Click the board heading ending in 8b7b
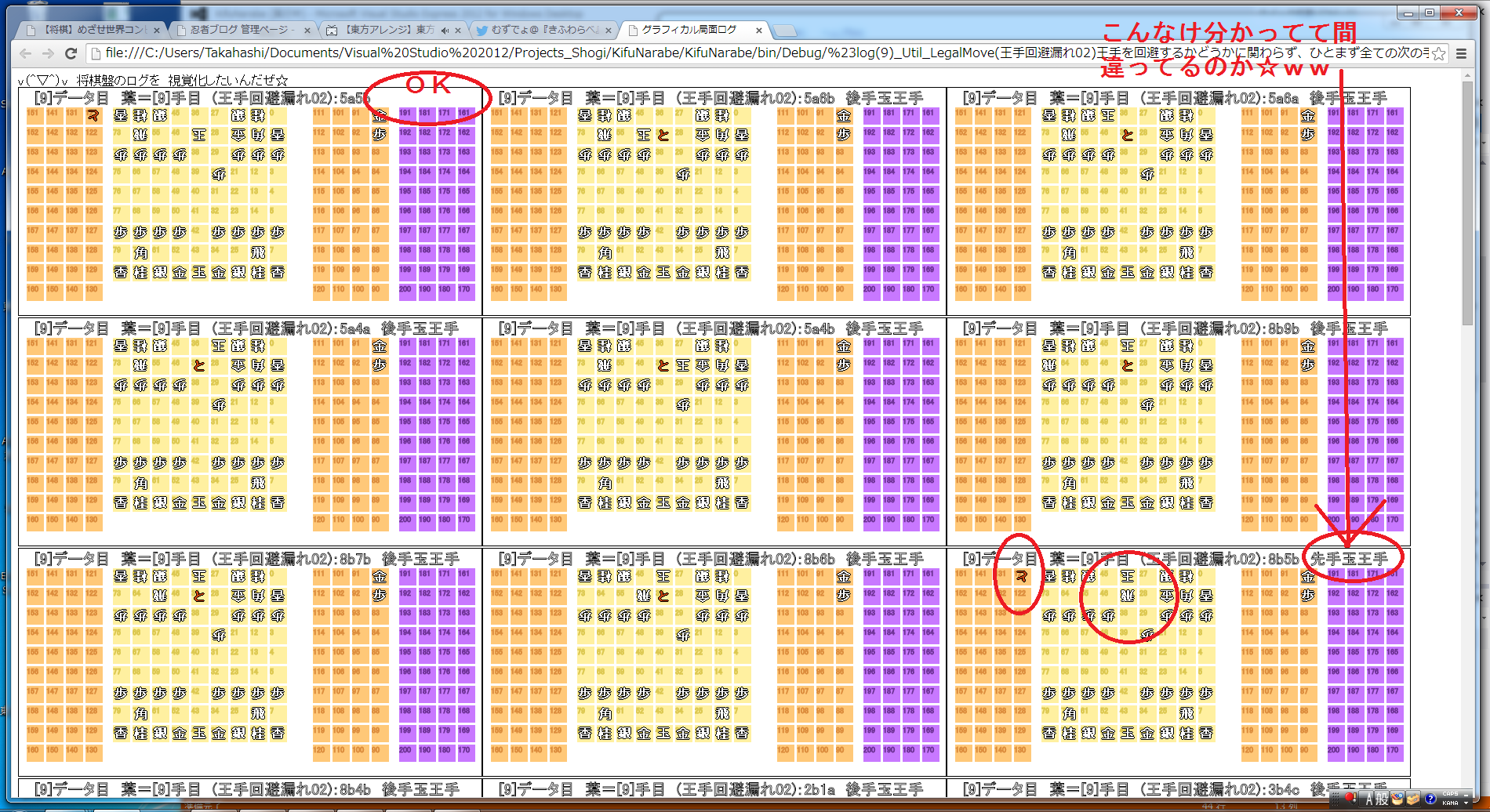Image resolution: width=1490 pixels, height=812 pixels. coord(246,559)
